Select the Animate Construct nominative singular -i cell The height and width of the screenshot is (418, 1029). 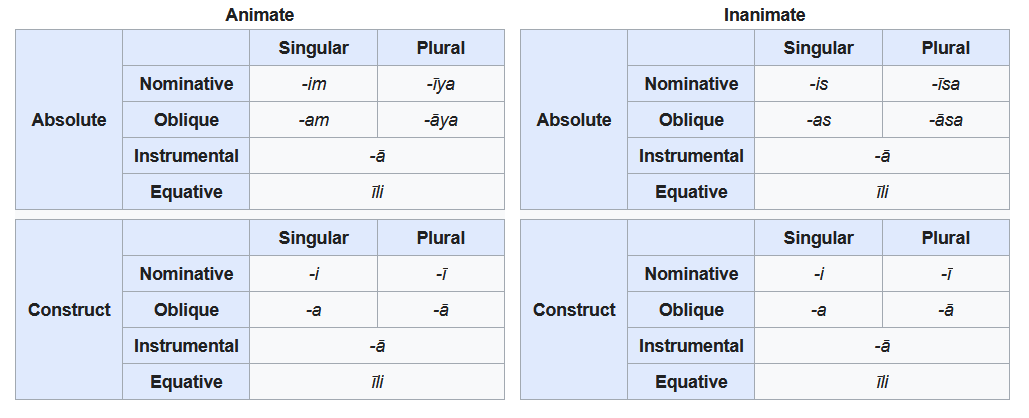click(x=314, y=274)
